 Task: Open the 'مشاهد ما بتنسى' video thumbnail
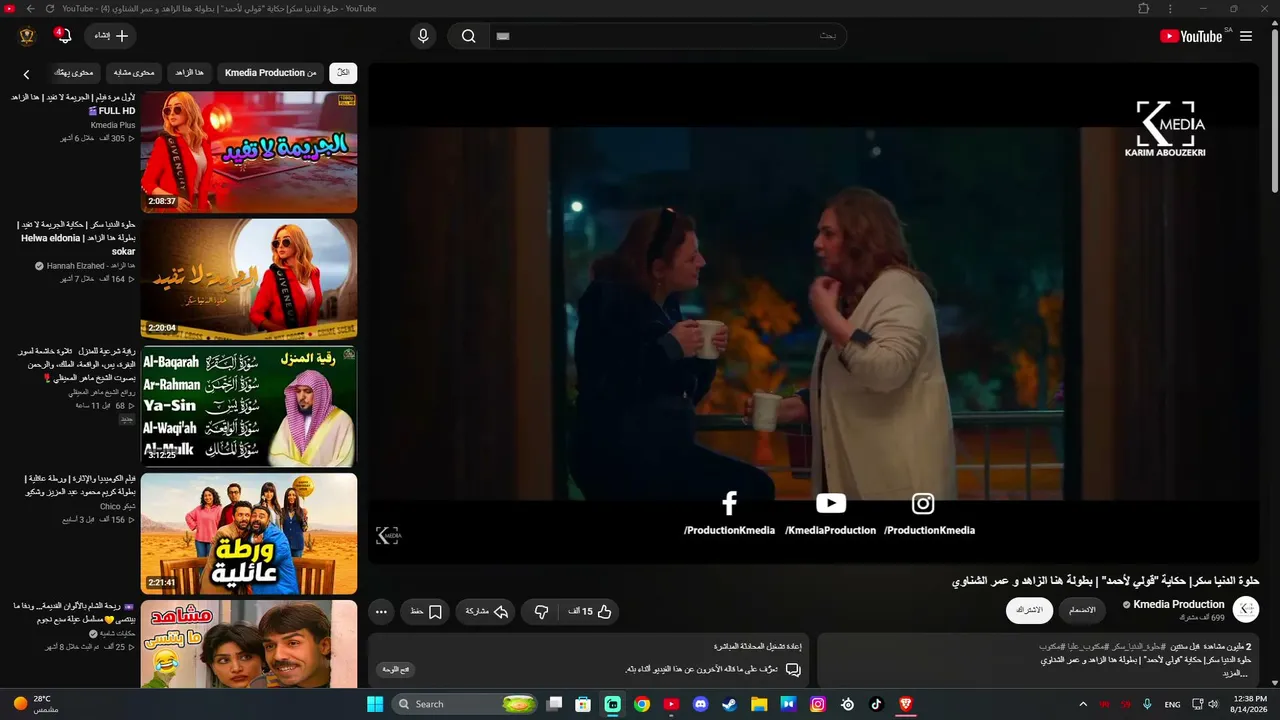[249, 644]
